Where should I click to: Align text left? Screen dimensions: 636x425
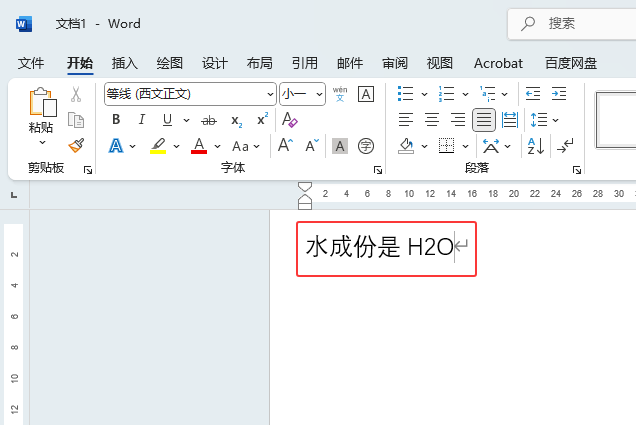point(406,120)
